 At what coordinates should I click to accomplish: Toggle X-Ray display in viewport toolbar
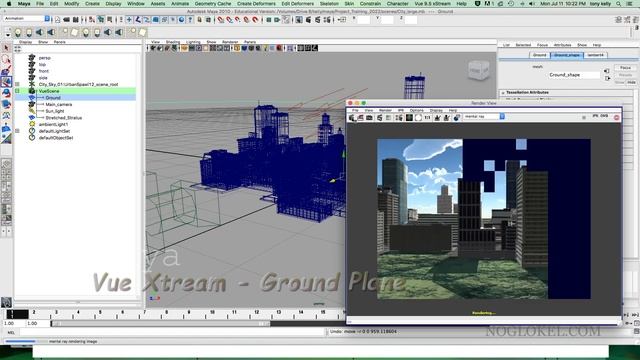point(301,48)
